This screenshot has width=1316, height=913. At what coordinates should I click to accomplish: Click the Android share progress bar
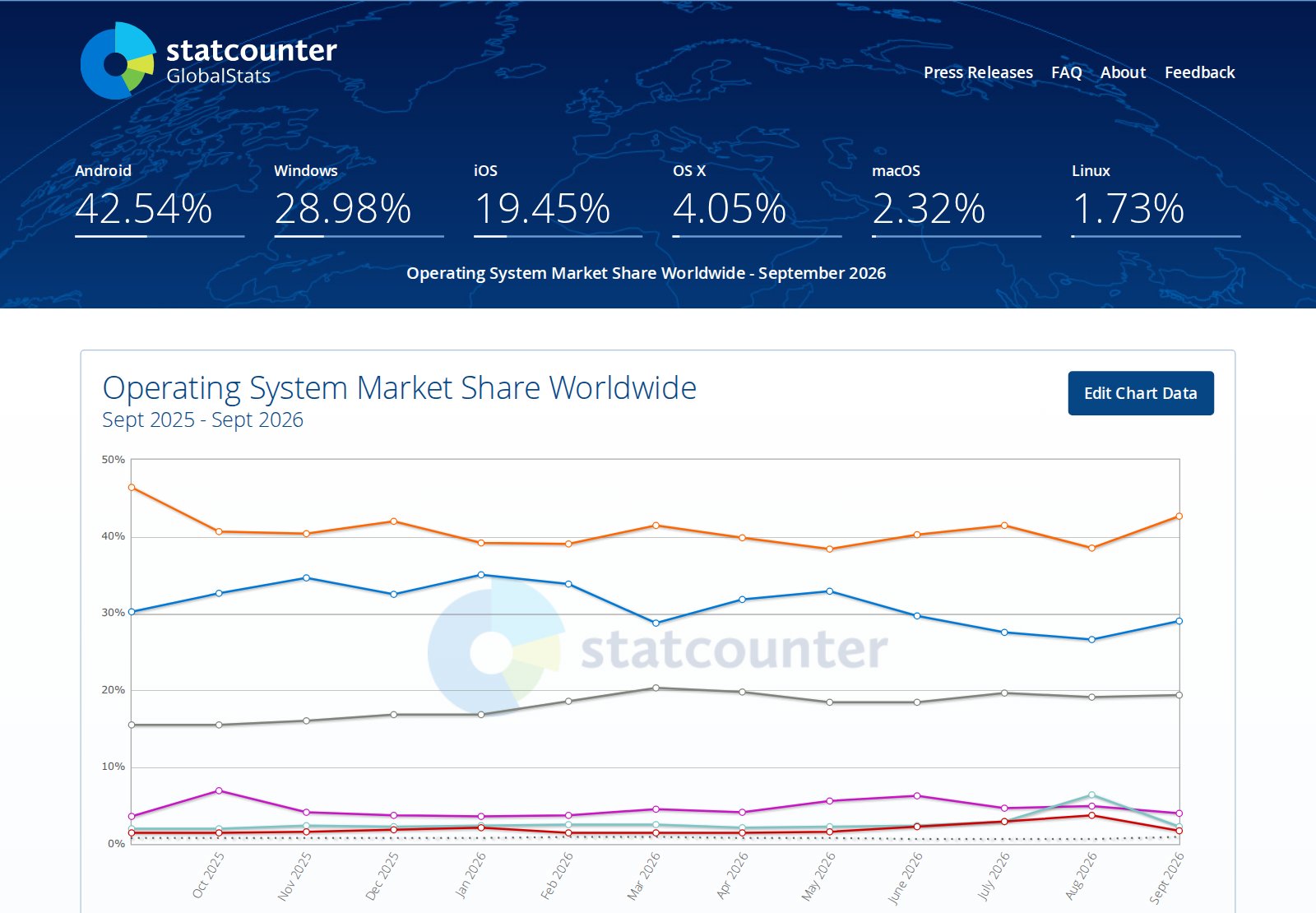(x=160, y=236)
